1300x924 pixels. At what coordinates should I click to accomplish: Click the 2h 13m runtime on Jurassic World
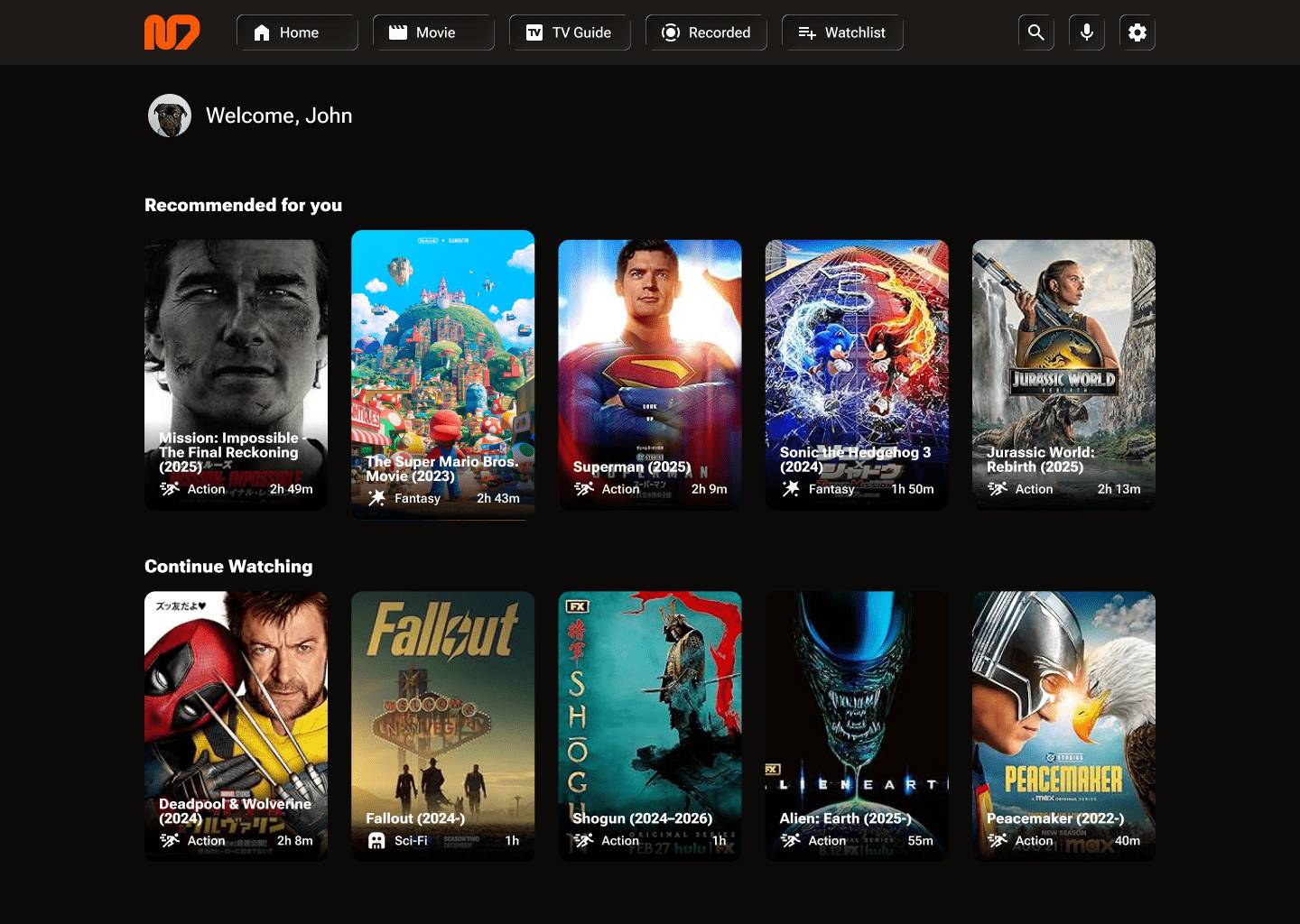coord(1119,489)
